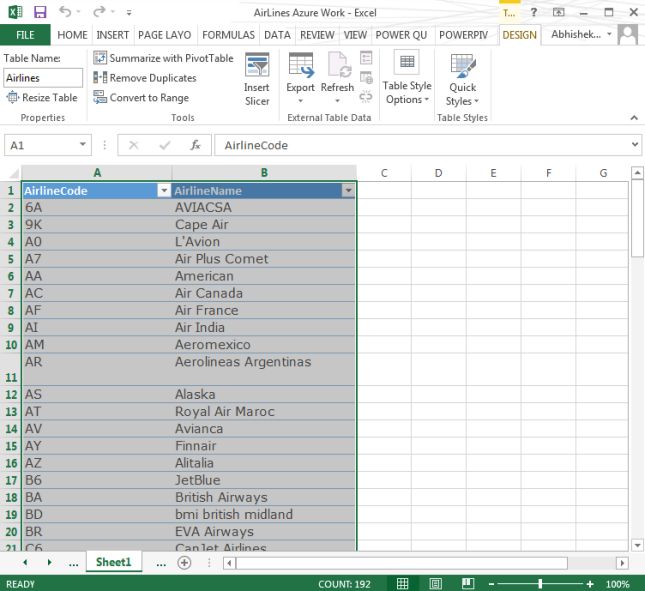Open the POWERPIVOT tab
The image size is (645, 591).
pyautogui.click(x=463, y=35)
